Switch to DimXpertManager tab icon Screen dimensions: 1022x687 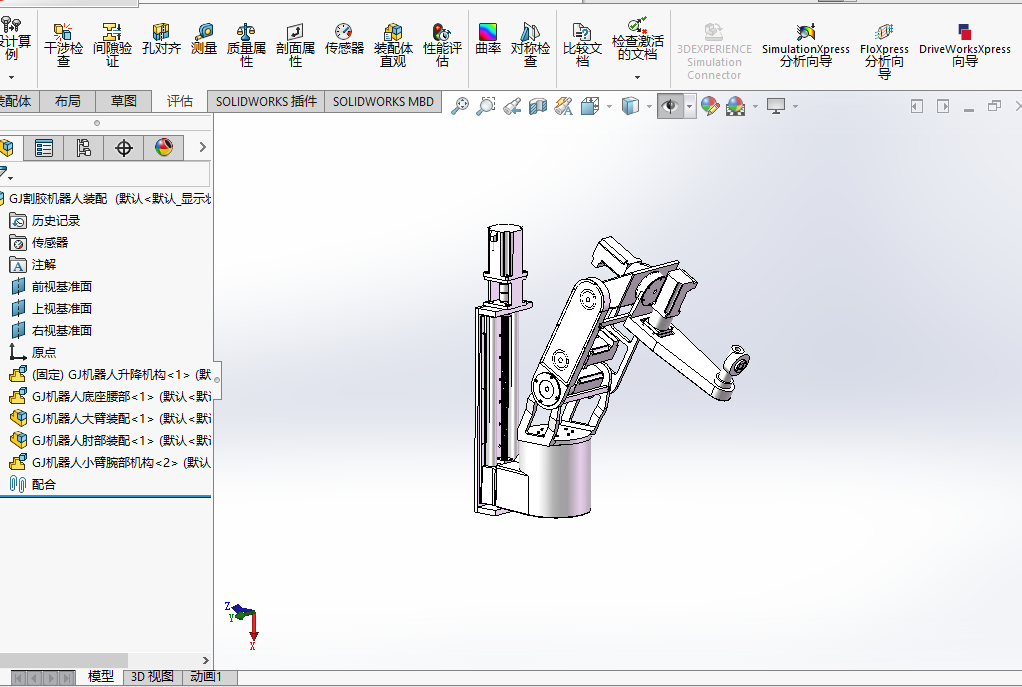(124, 149)
